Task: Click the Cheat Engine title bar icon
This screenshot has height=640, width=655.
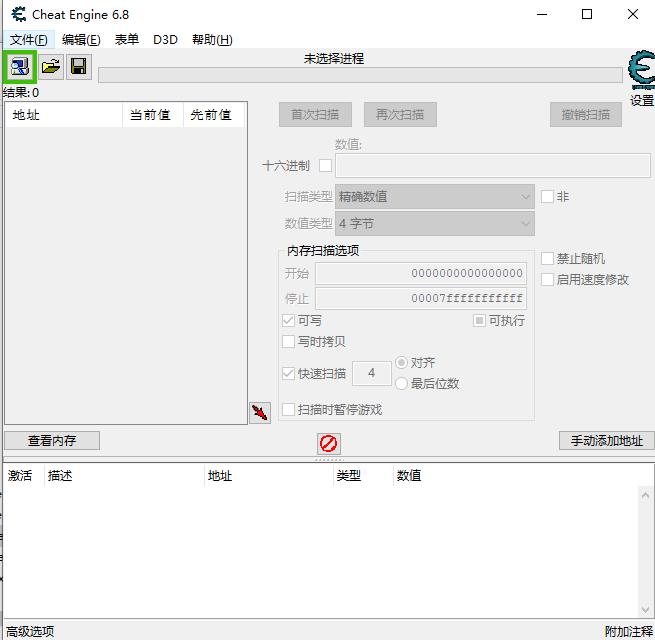Action: pyautogui.click(x=19, y=15)
